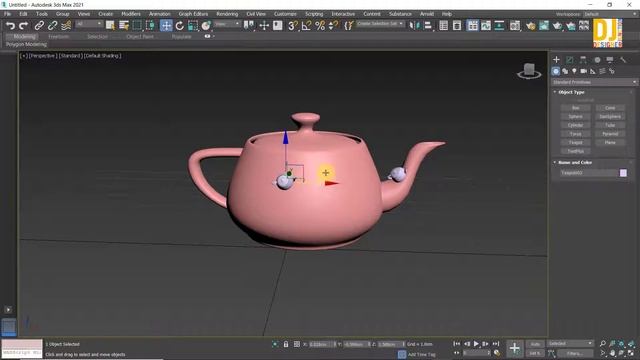Click the Unlink Selection icon
The image size is (640, 360).
coord(52,26)
